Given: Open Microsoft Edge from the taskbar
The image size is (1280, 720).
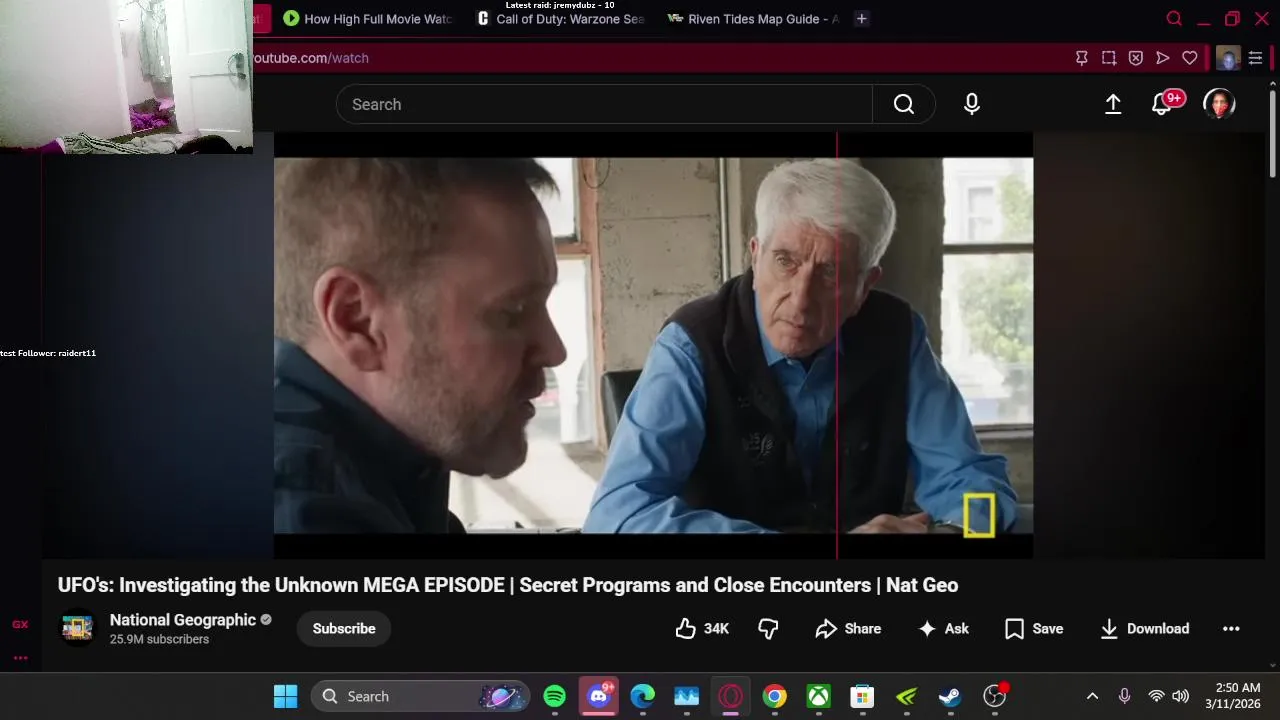Looking at the screenshot, I should pos(643,696).
